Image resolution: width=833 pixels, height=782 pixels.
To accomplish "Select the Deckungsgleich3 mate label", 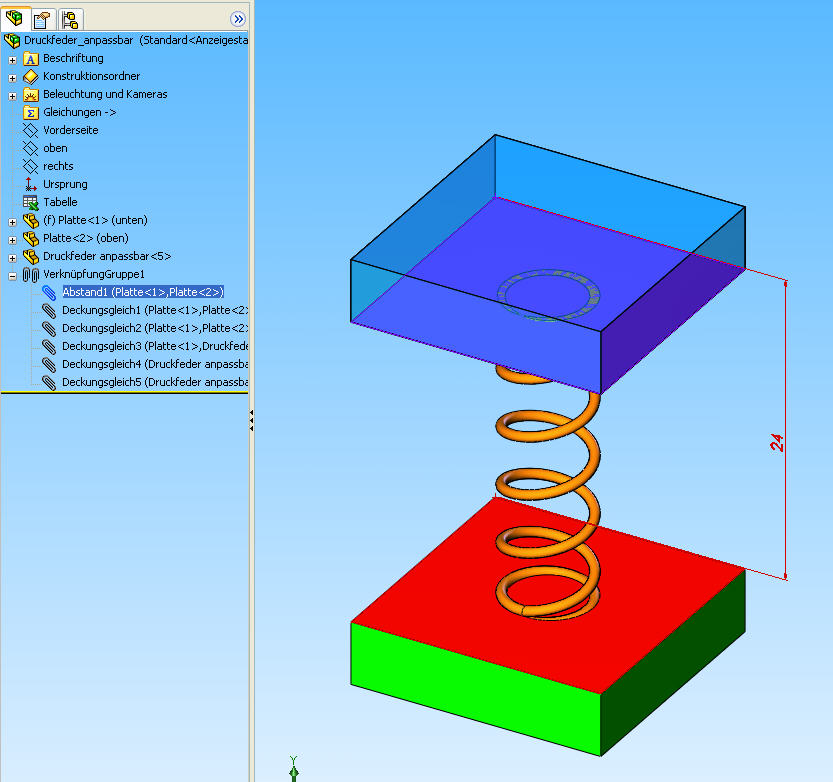I will coord(155,346).
